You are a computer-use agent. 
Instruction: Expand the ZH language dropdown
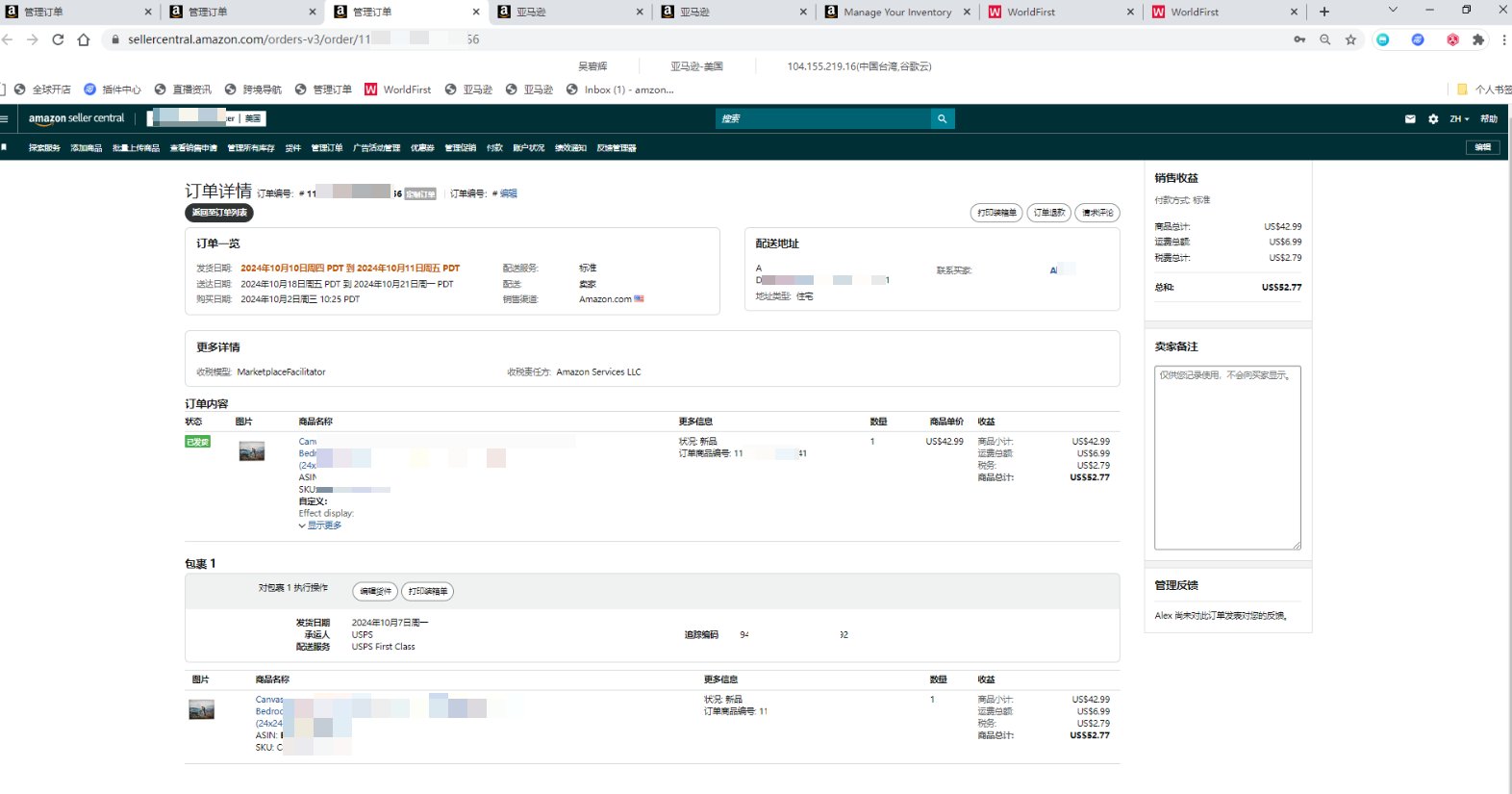[1459, 119]
